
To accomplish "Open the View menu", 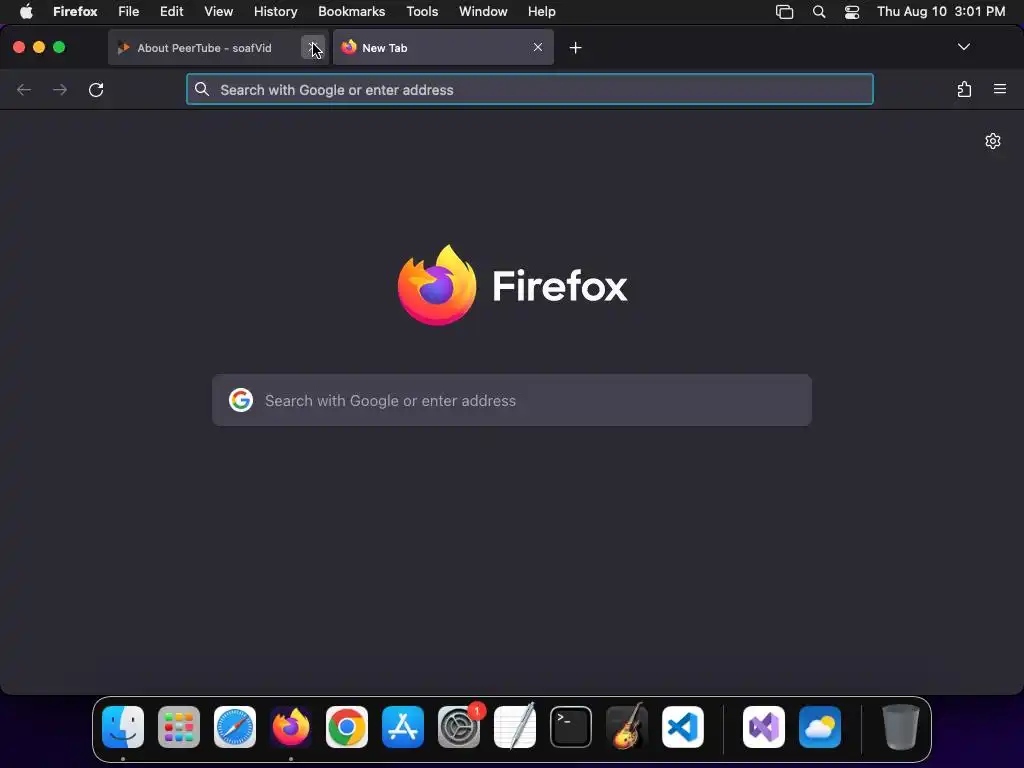I will [x=218, y=12].
